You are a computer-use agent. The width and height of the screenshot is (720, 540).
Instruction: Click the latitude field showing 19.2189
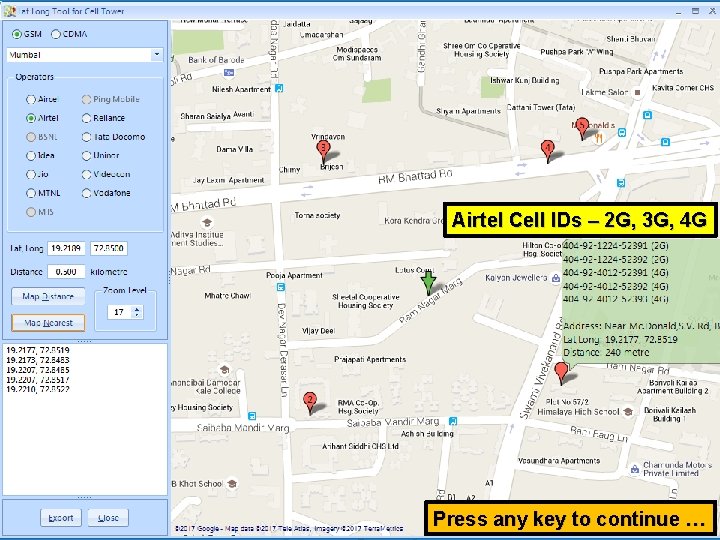(x=66, y=248)
